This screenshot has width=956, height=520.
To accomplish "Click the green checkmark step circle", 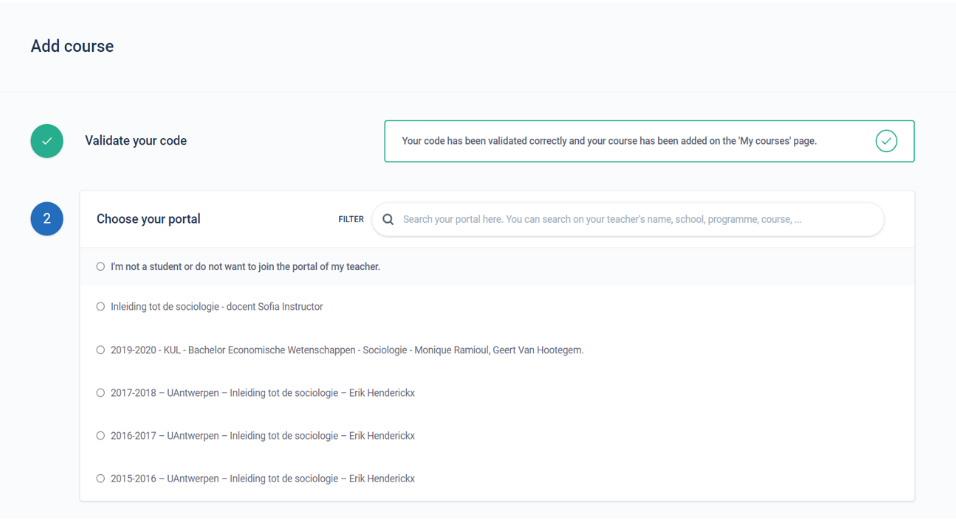I will [47, 141].
